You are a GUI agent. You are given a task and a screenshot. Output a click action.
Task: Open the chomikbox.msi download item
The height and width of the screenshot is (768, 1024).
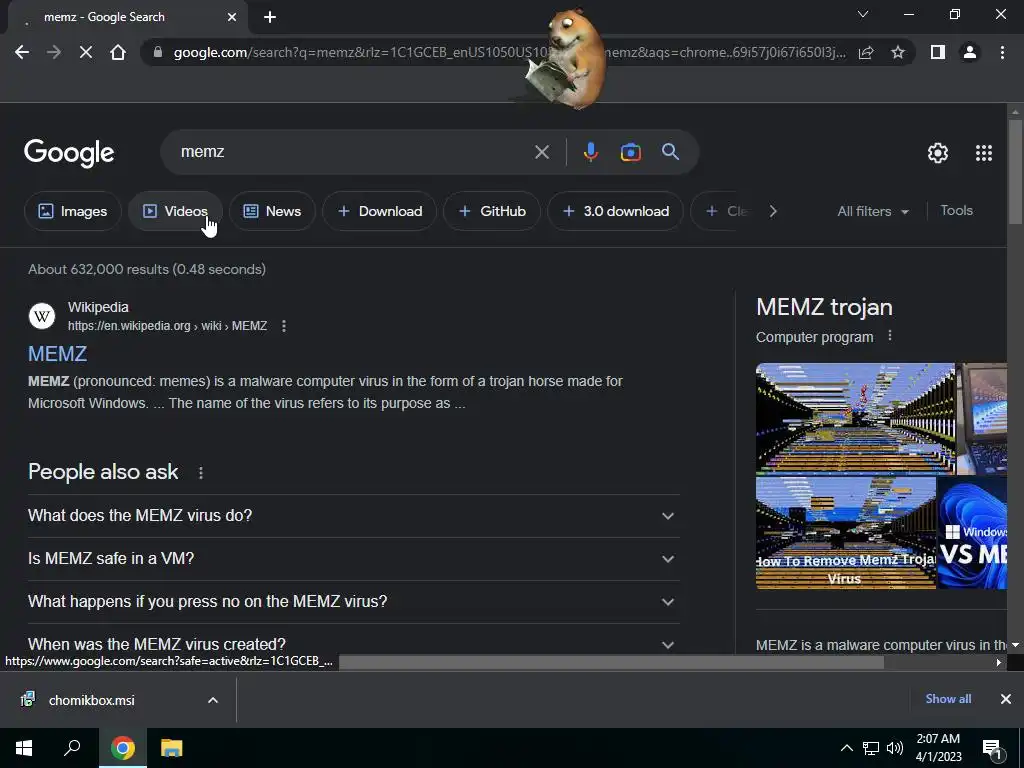tap(91, 700)
